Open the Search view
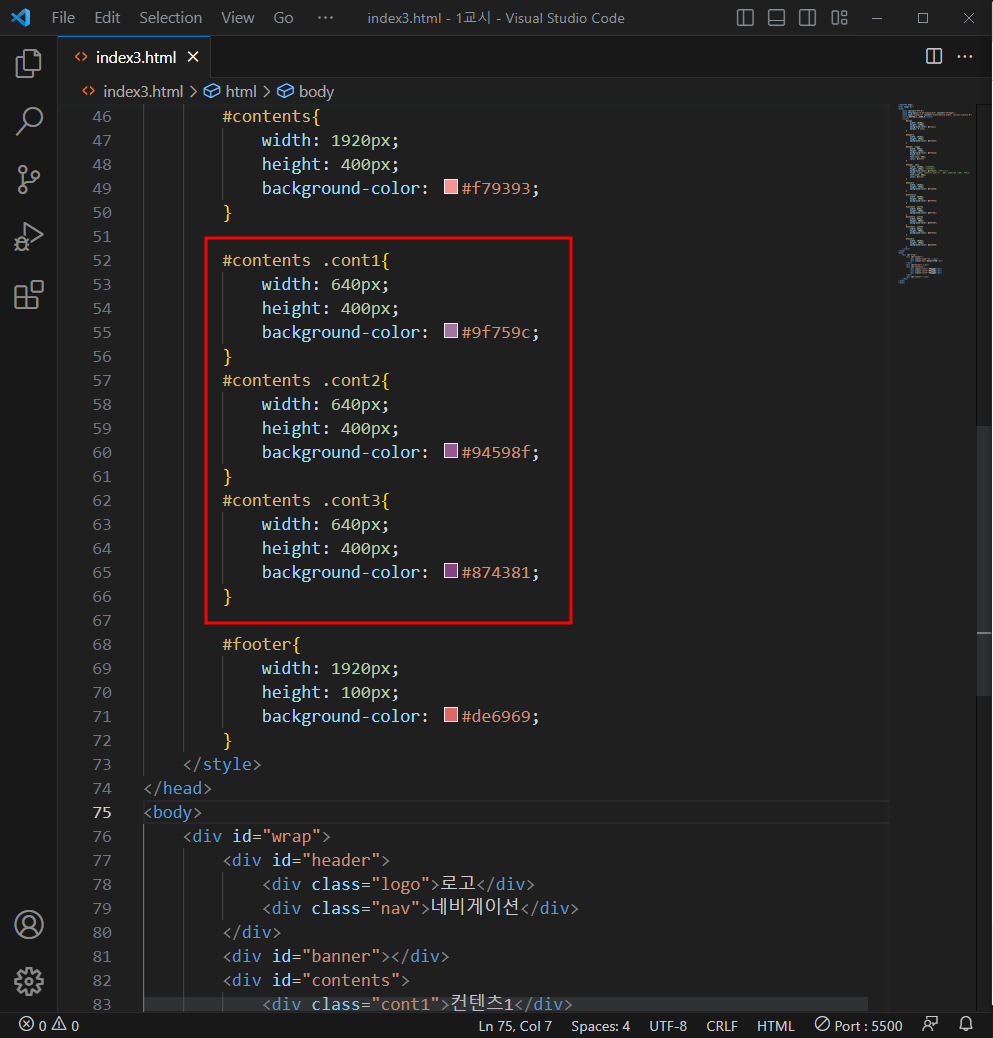 [28, 121]
